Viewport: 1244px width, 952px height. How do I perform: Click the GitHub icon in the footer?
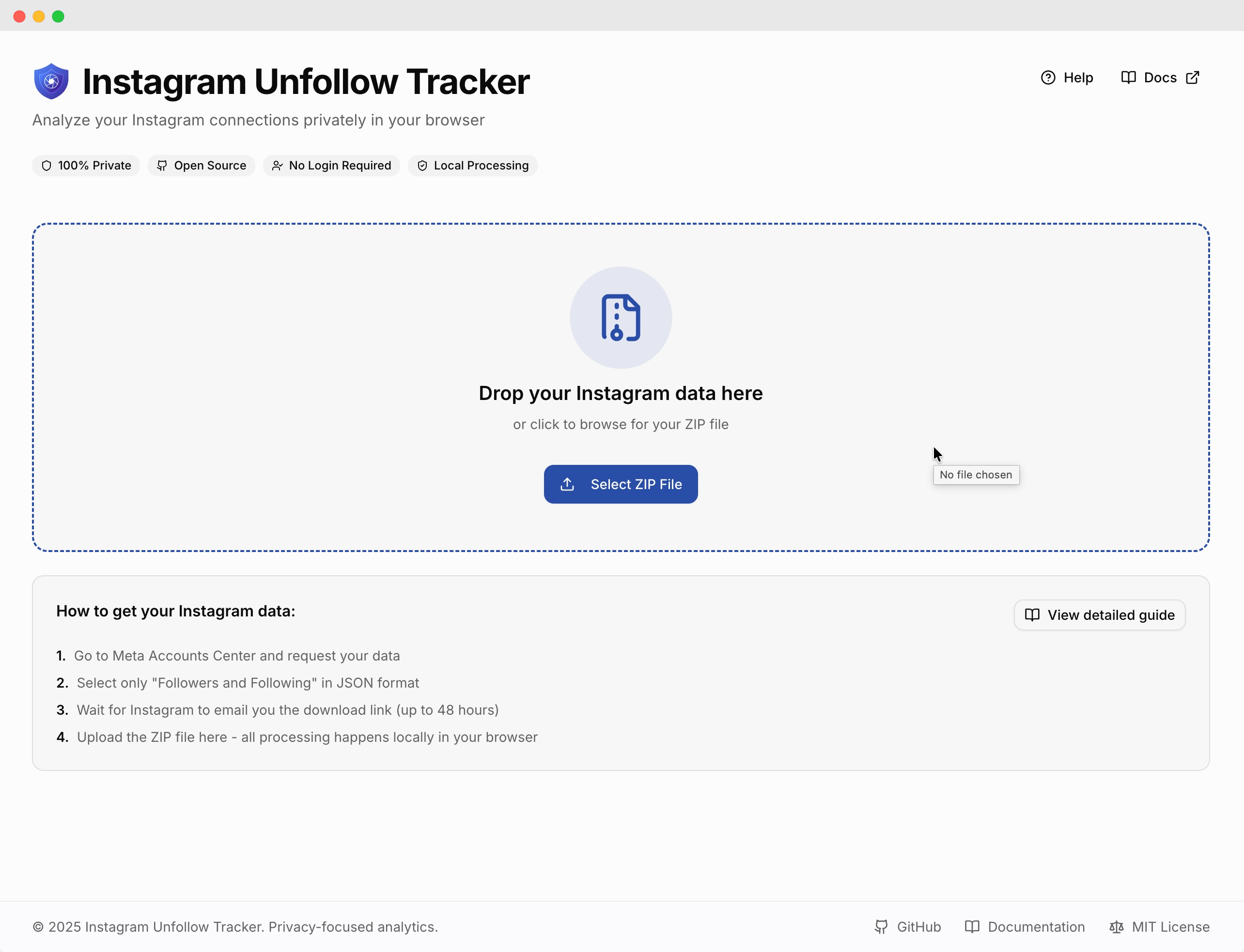tap(881, 927)
